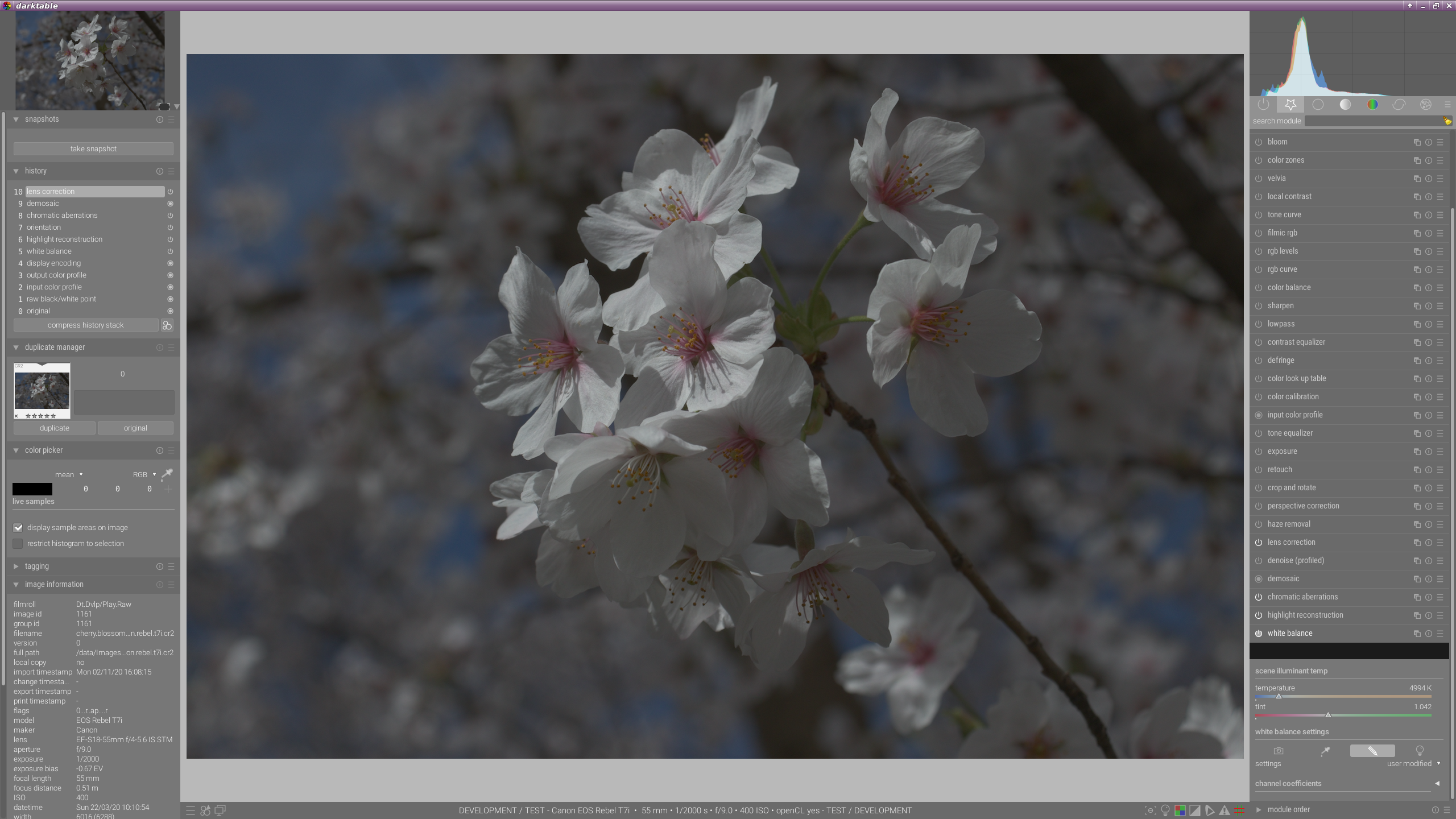Select white balance entry in history
The image size is (1456, 819).
(x=49, y=251)
